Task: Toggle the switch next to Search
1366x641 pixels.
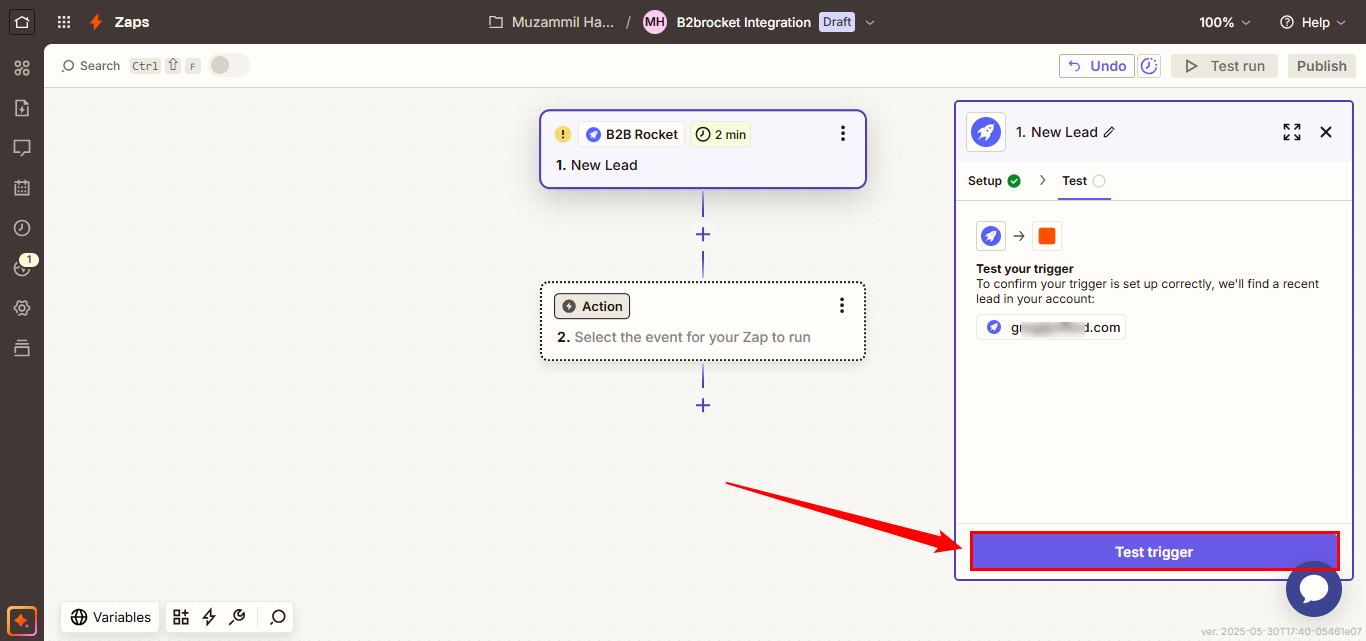Action: [x=228, y=66]
